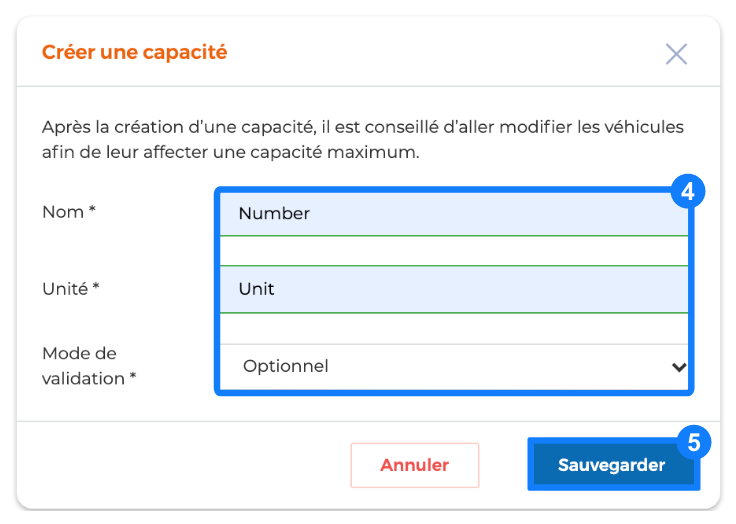
Task: Focus the Unité field containing Unit
Action: 454,289
